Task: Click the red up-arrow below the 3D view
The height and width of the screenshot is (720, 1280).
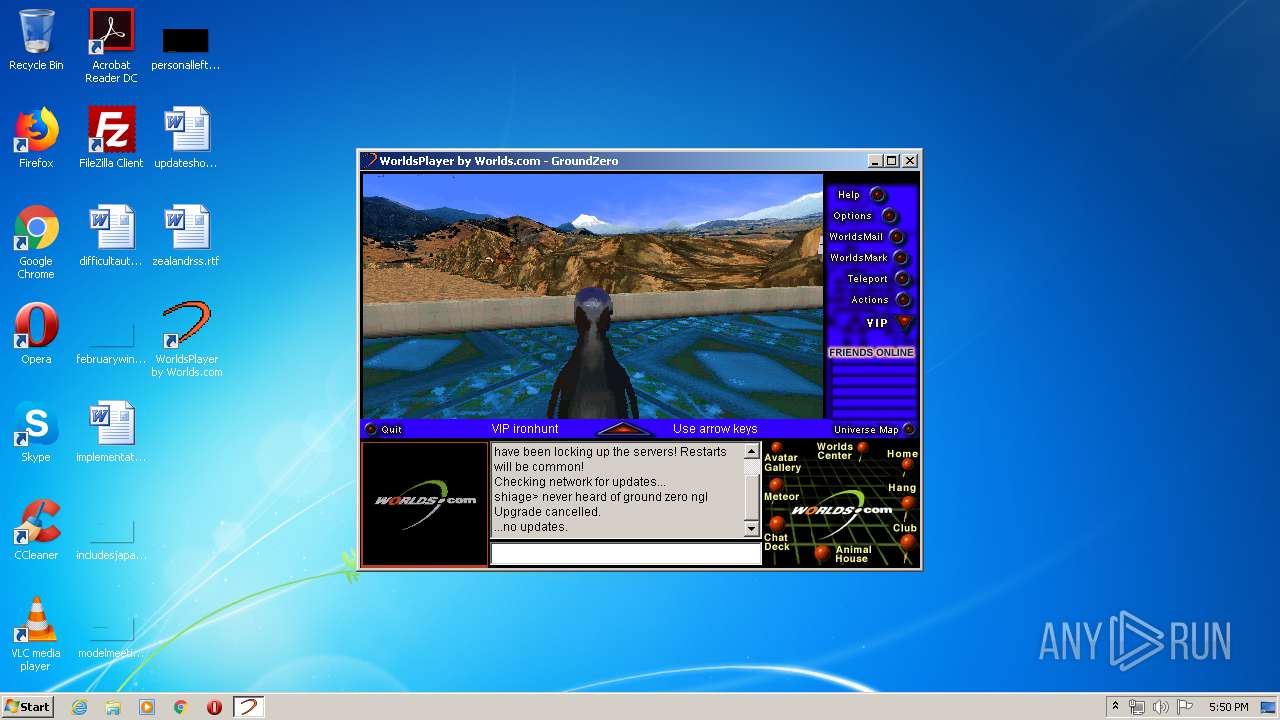Action: click(624, 429)
